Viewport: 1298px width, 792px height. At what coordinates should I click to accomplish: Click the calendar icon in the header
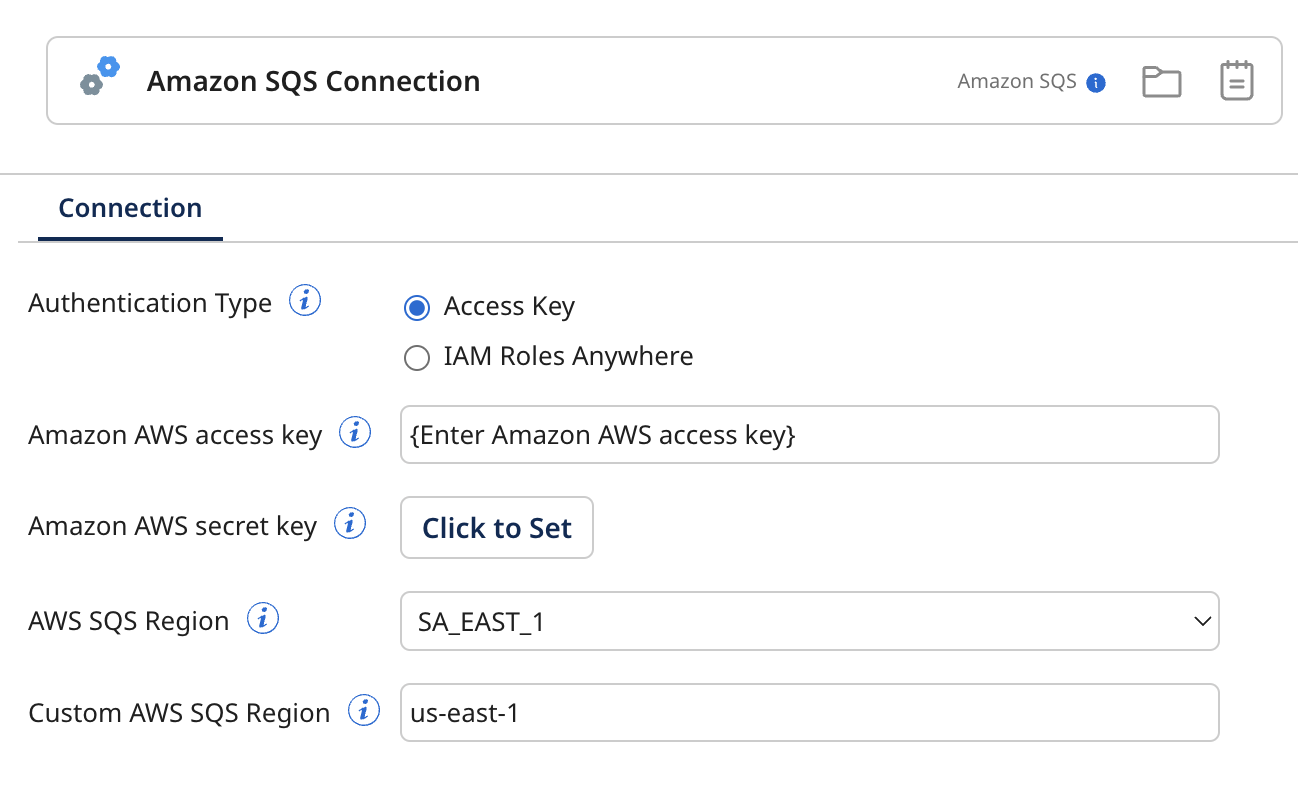tap(1236, 80)
